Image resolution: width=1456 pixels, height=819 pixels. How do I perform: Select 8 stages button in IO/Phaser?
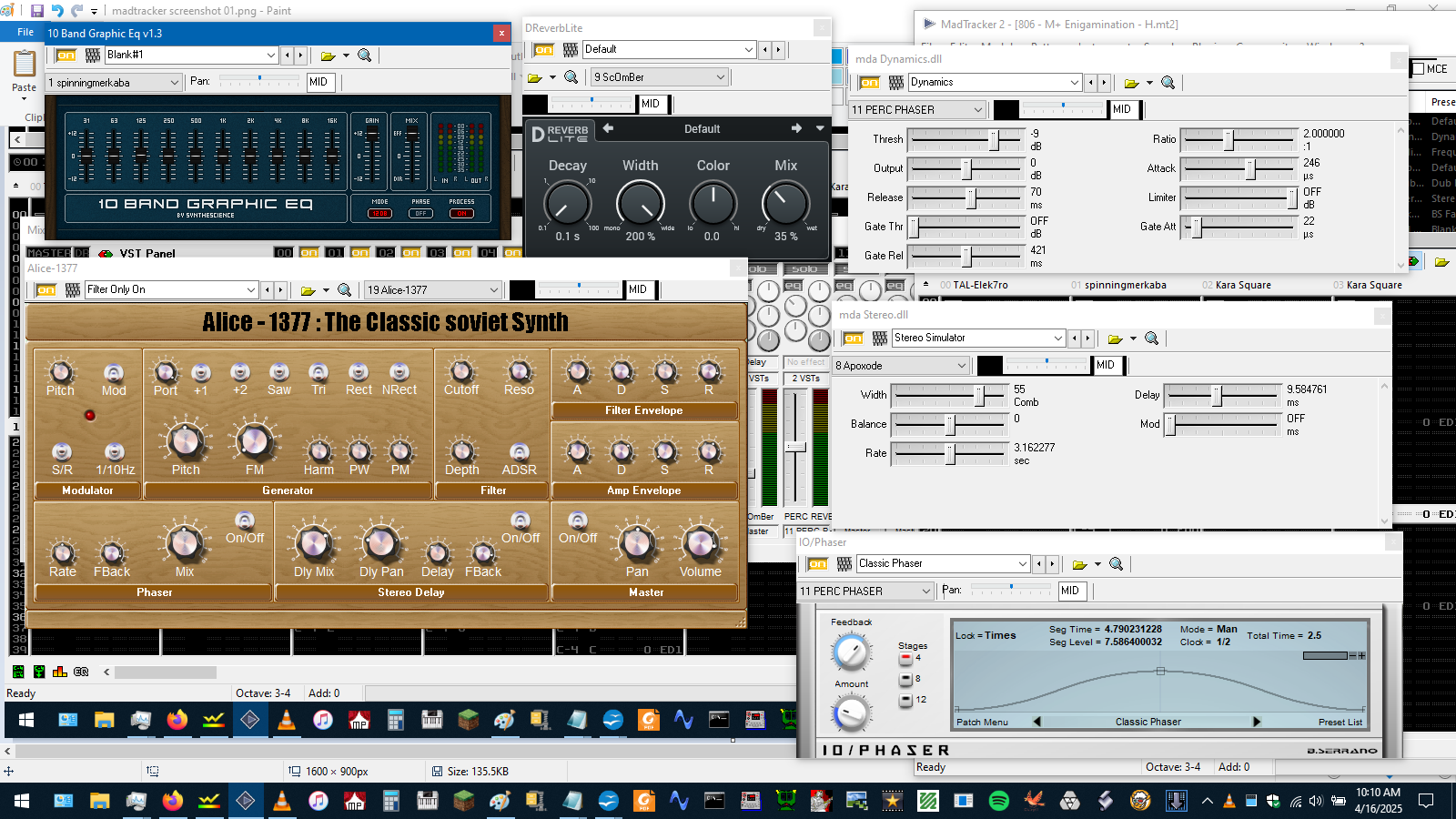(x=905, y=679)
